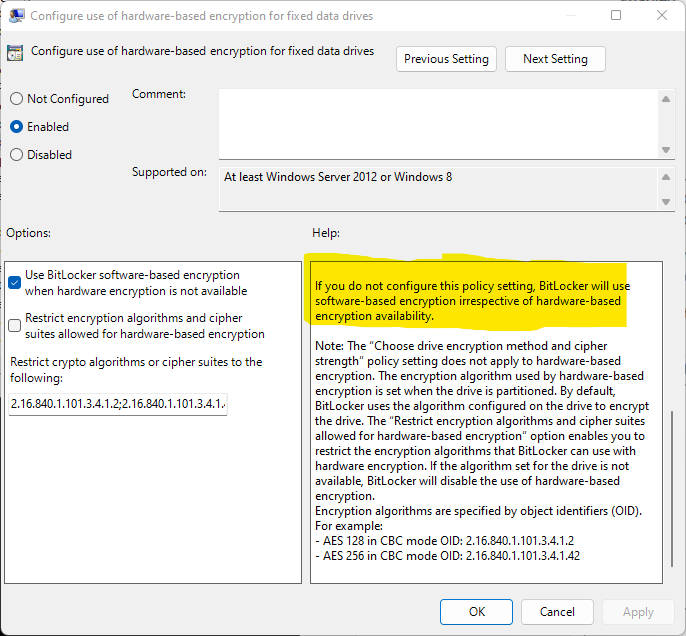Uncheck Use BitLocker software-based encryption checkbox
686x636 pixels.
click(x=14, y=283)
